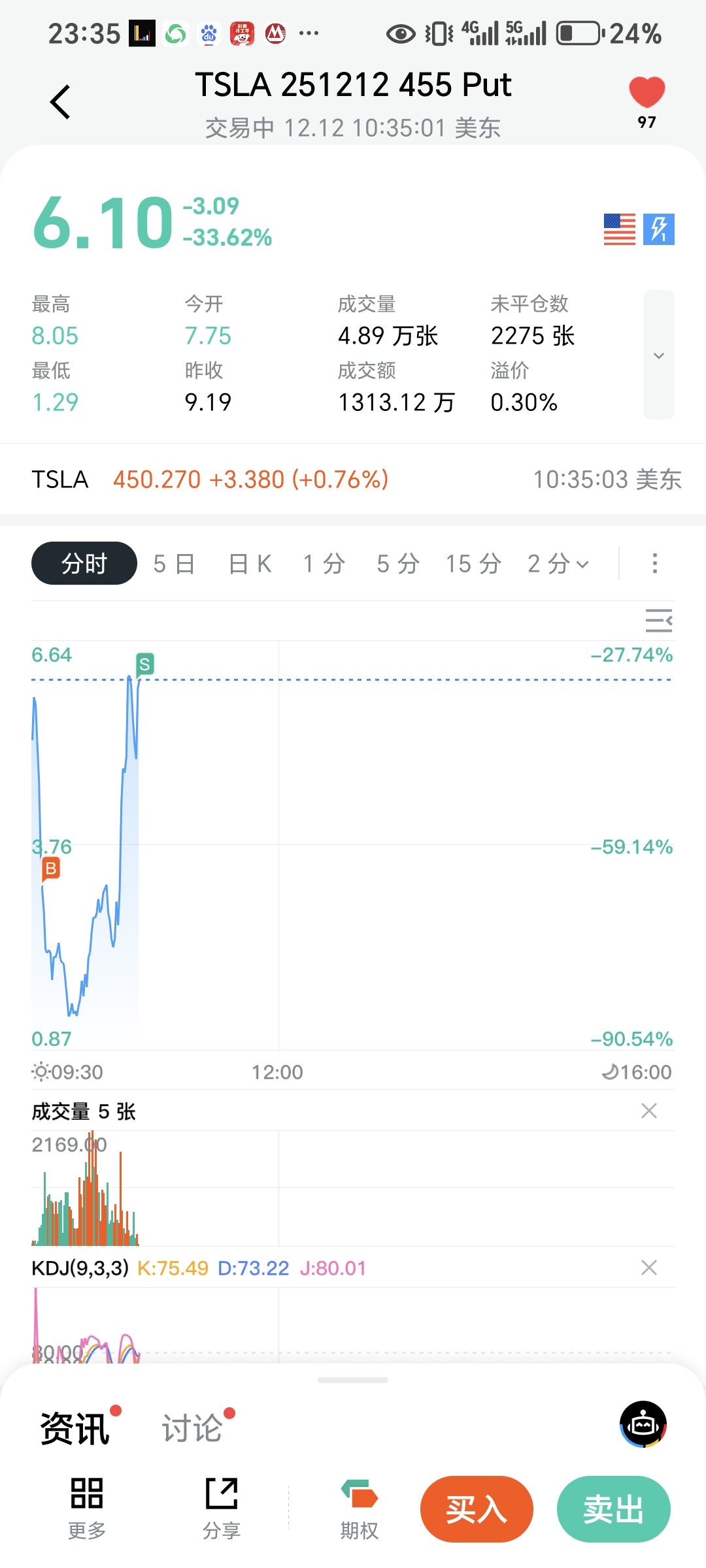
Task: Tap the chart indicator list icon
Action: pyautogui.click(x=658, y=620)
